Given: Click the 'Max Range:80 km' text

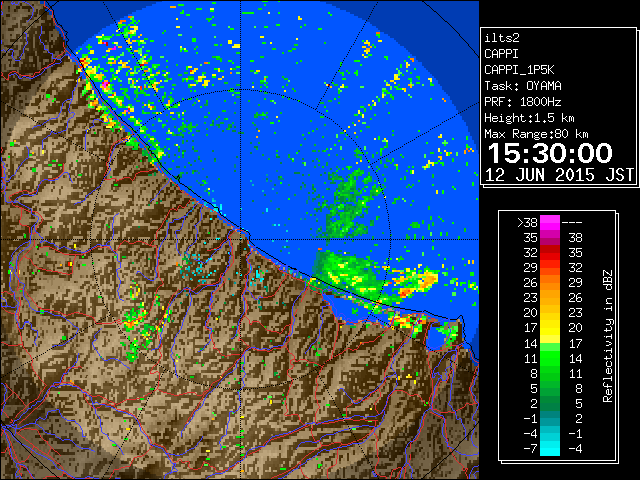Looking at the screenshot, I should click(x=536, y=134).
